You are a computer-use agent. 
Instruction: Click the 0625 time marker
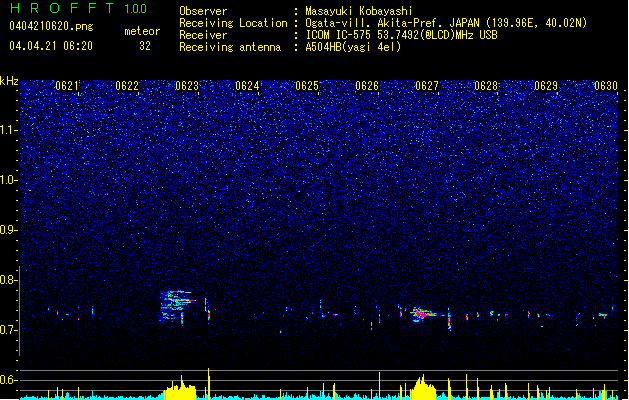point(307,86)
